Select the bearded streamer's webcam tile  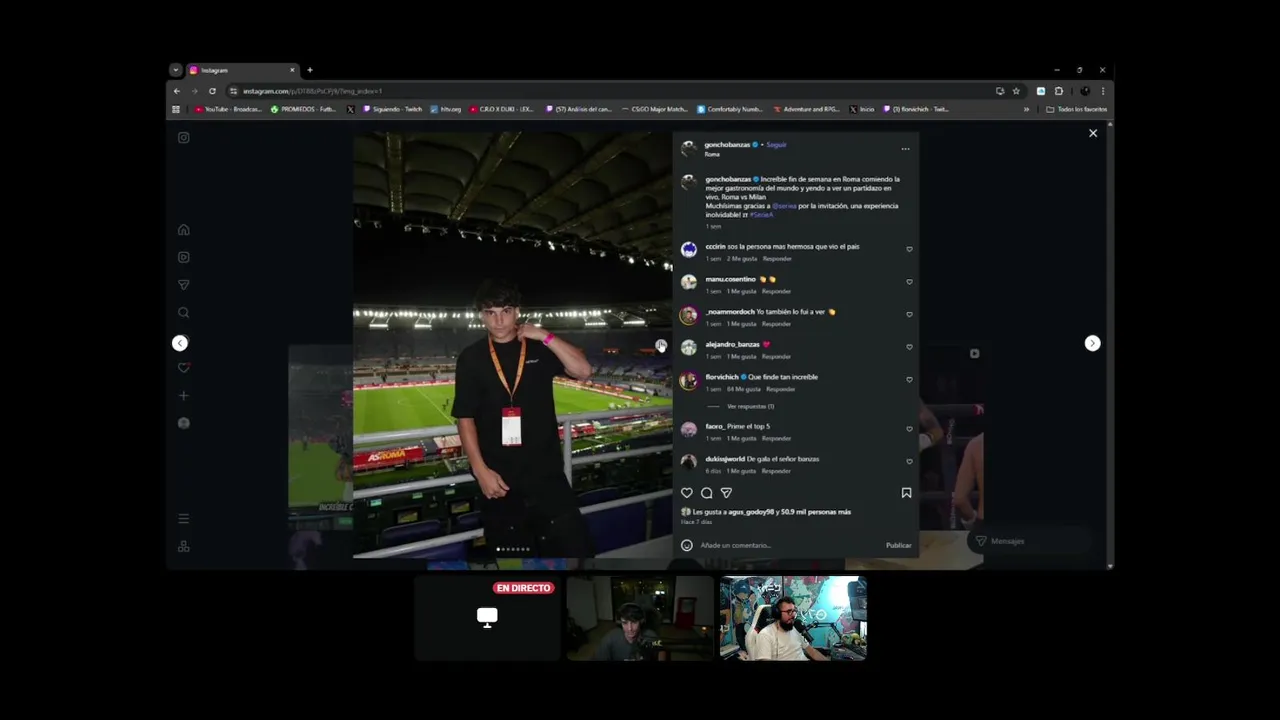793,618
